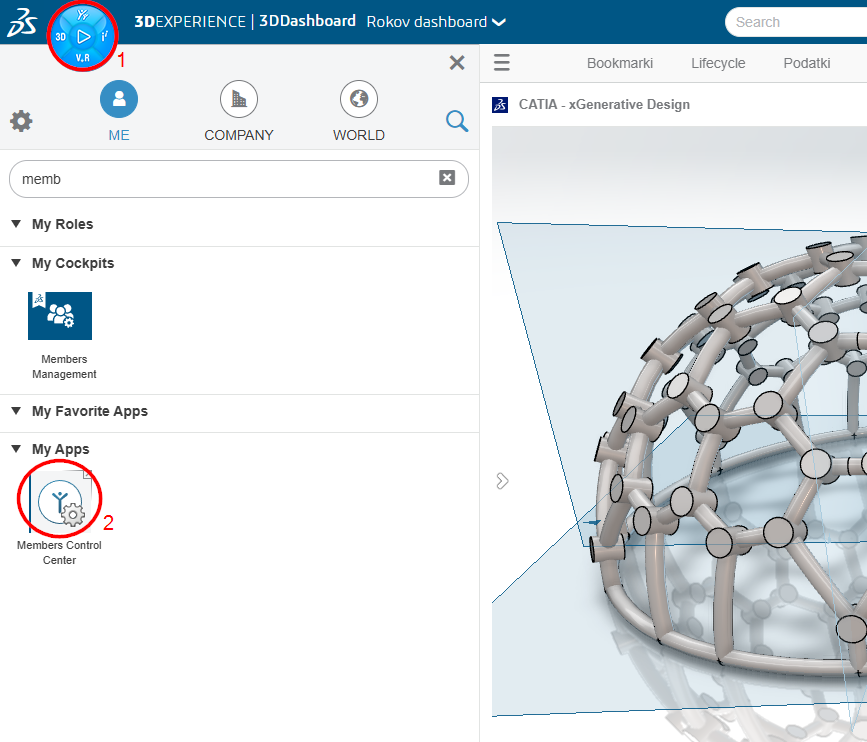Switch to the WORLD tab
Viewport: 867px width, 742px height.
(359, 111)
